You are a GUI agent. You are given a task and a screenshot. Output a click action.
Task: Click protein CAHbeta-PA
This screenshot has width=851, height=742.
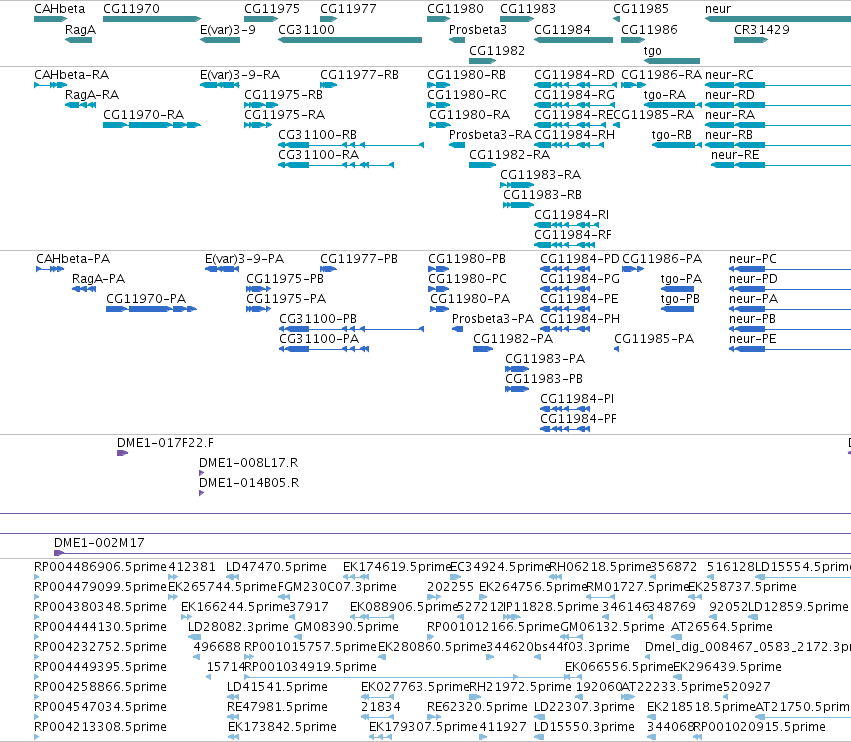73,259
